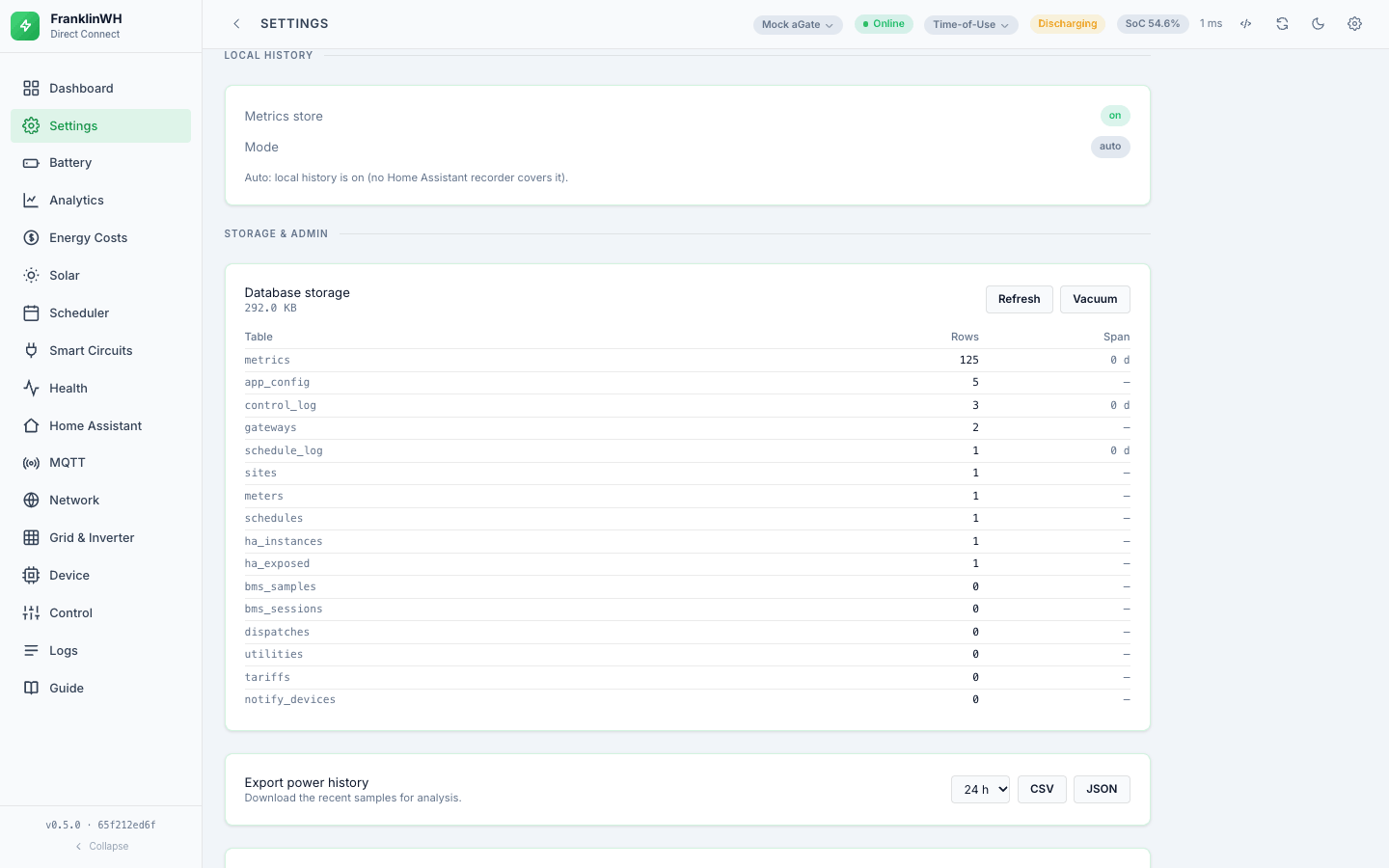This screenshot has height=868, width=1389.
Task: Click the Smart Circuits plug icon
Action: [x=31, y=351]
